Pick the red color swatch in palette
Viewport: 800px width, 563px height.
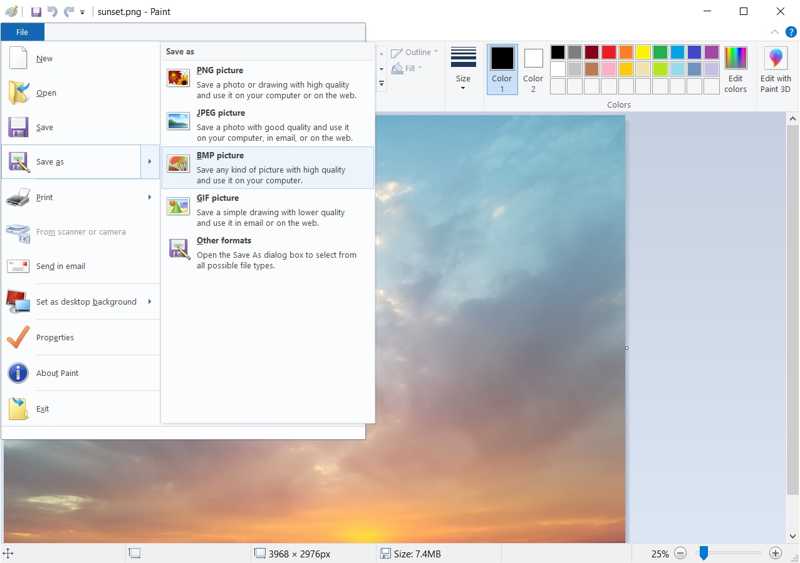click(609, 52)
